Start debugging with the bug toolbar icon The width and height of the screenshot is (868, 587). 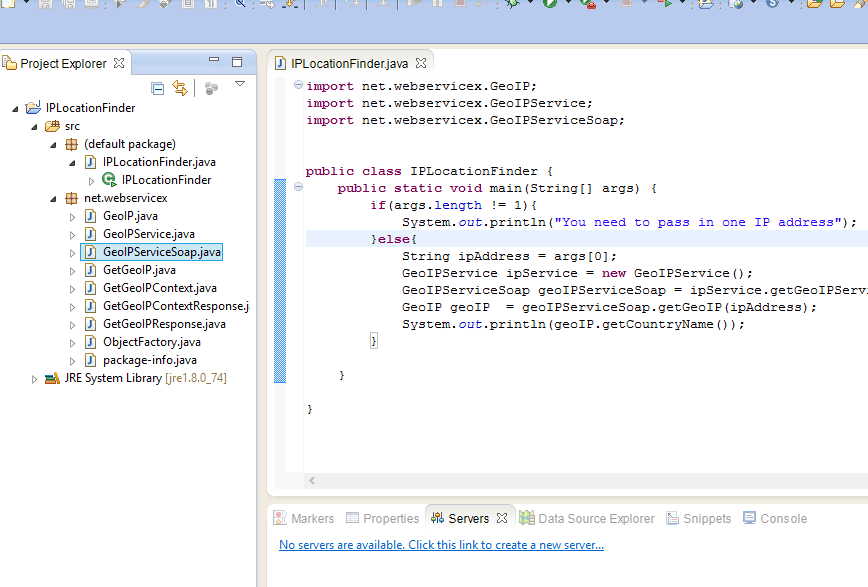click(512, 6)
